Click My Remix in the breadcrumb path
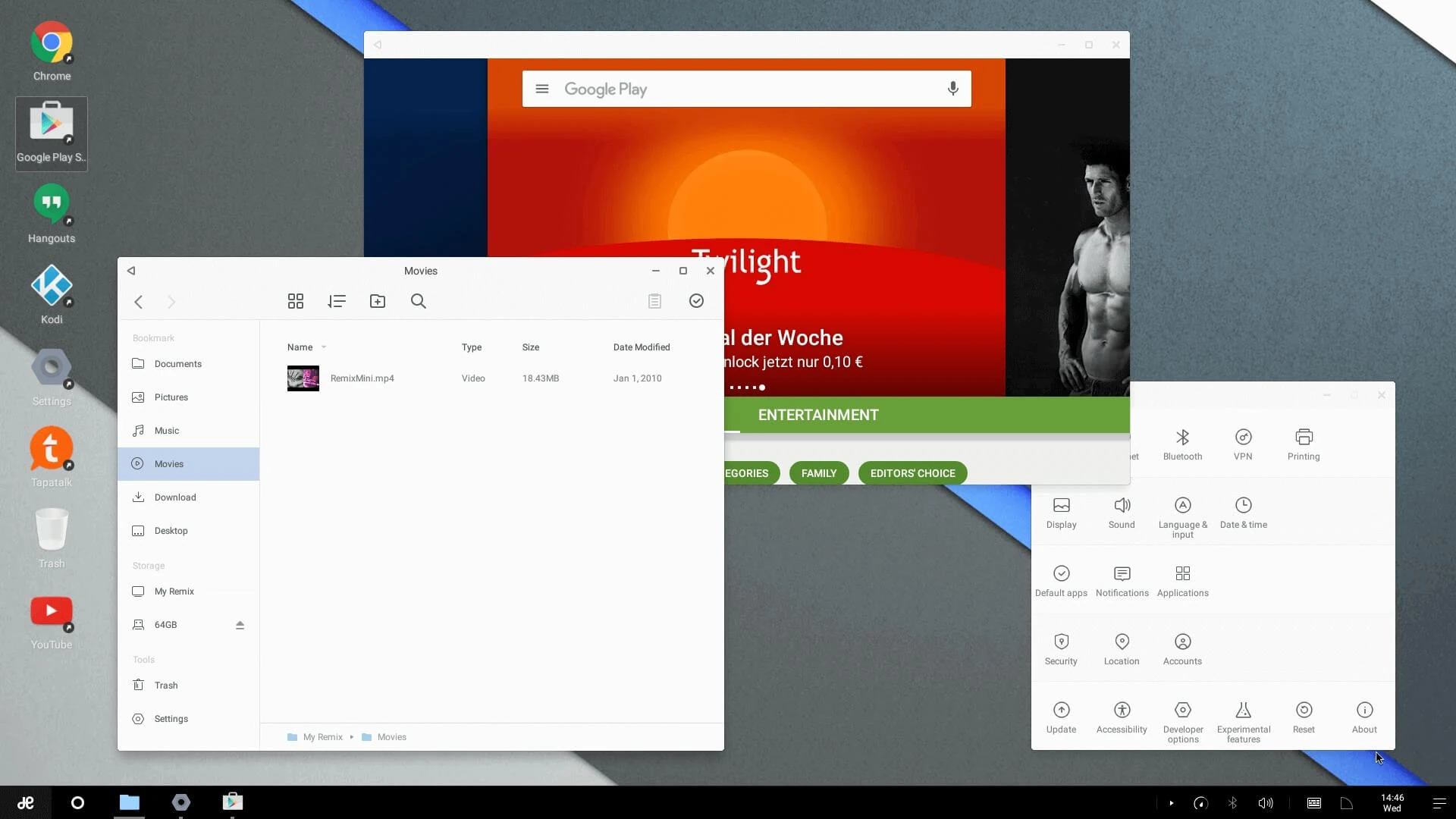 pos(322,737)
